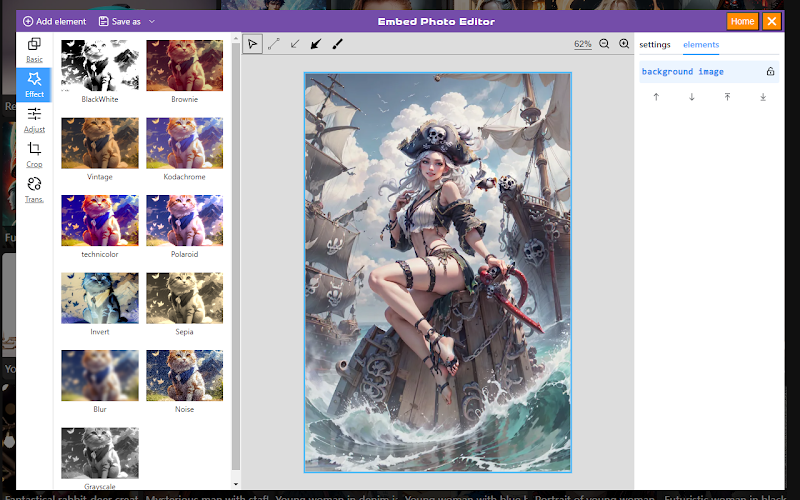Switch to the settings tab
The width and height of the screenshot is (800, 500).
coord(655,44)
